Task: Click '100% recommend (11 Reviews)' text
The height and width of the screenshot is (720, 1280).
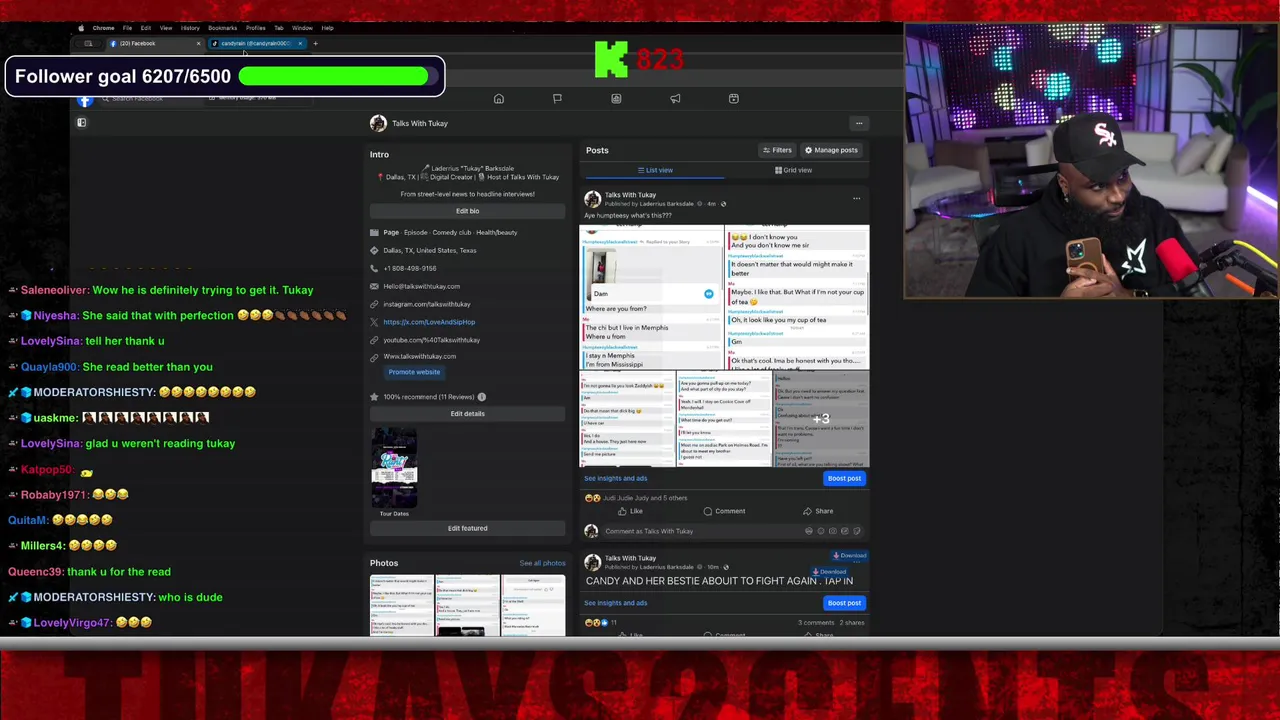Action: (429, 397)
